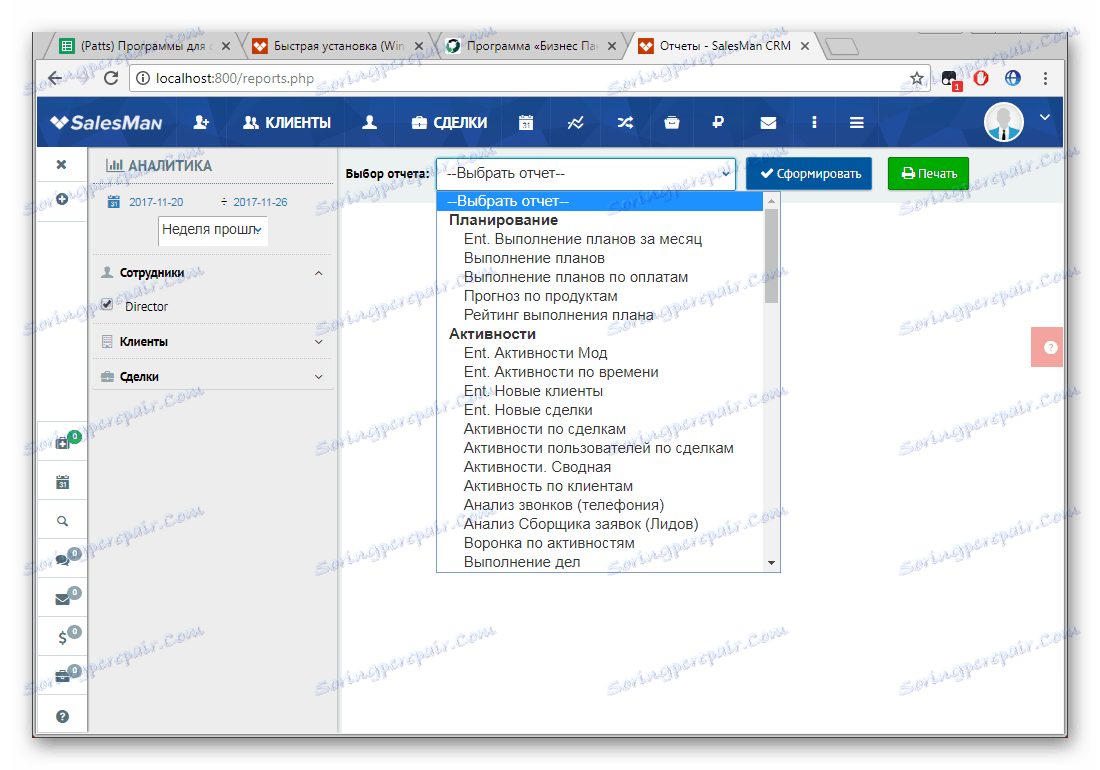The image size is (1100, 770).
Task: Click the sidebar help question mark icon
Action: pyautogui.click(x=62, y=716)
